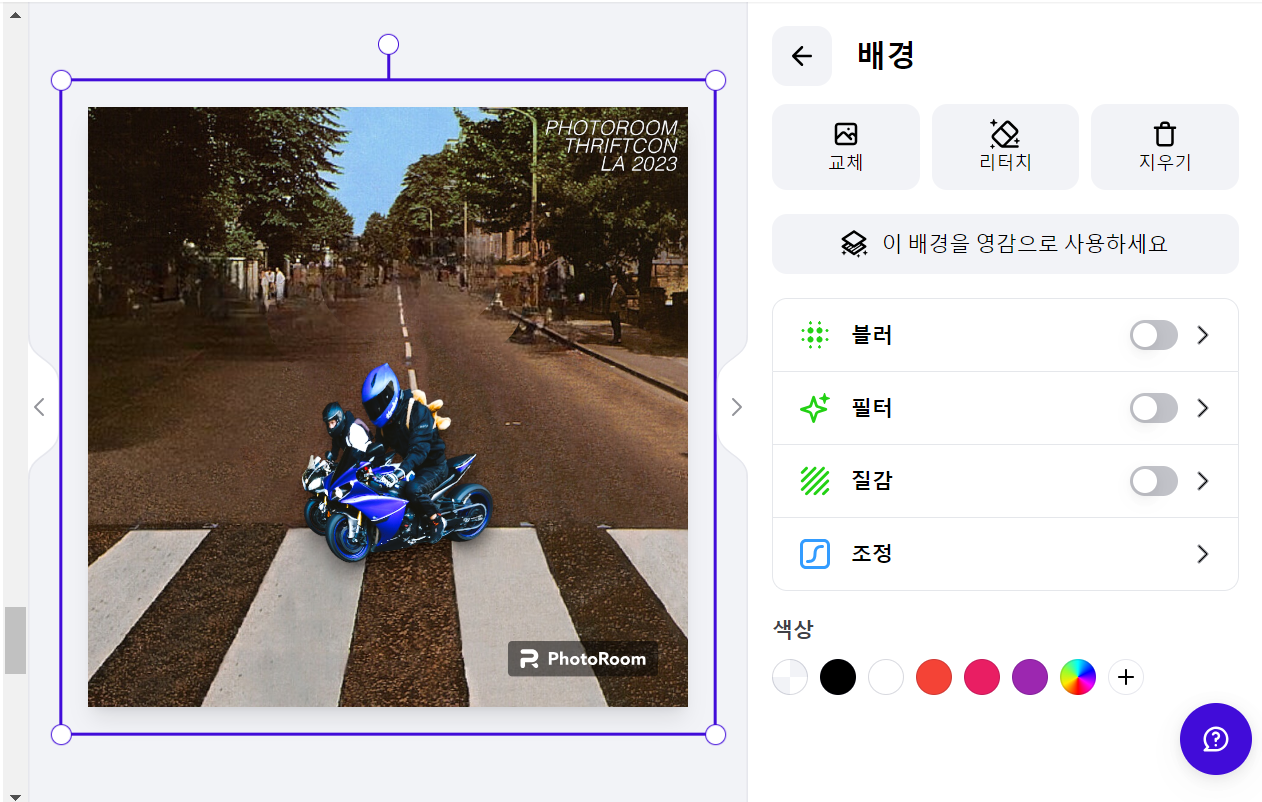Click the PhotoRoom watermark badge

[x=583, y=658]
